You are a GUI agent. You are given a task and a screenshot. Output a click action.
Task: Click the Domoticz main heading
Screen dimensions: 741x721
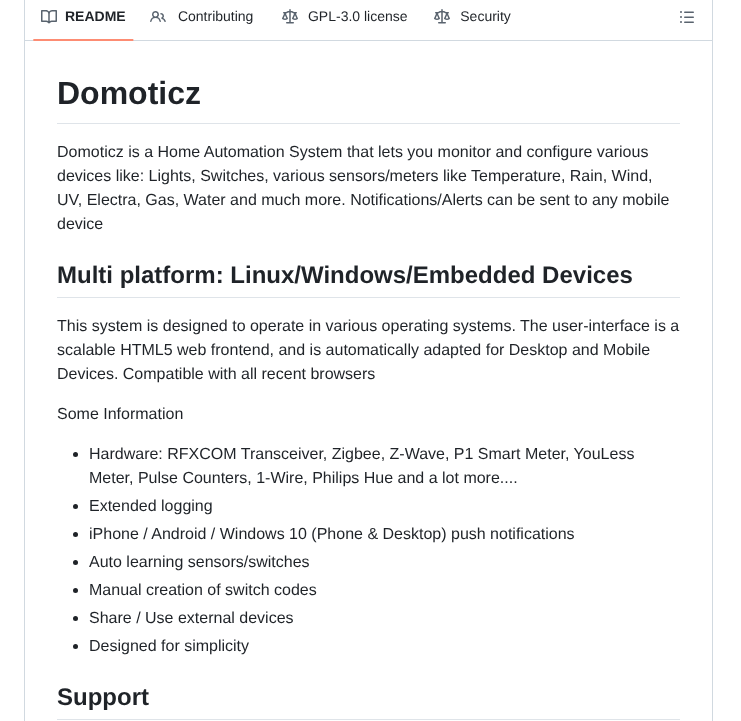[x=129, y=93]
